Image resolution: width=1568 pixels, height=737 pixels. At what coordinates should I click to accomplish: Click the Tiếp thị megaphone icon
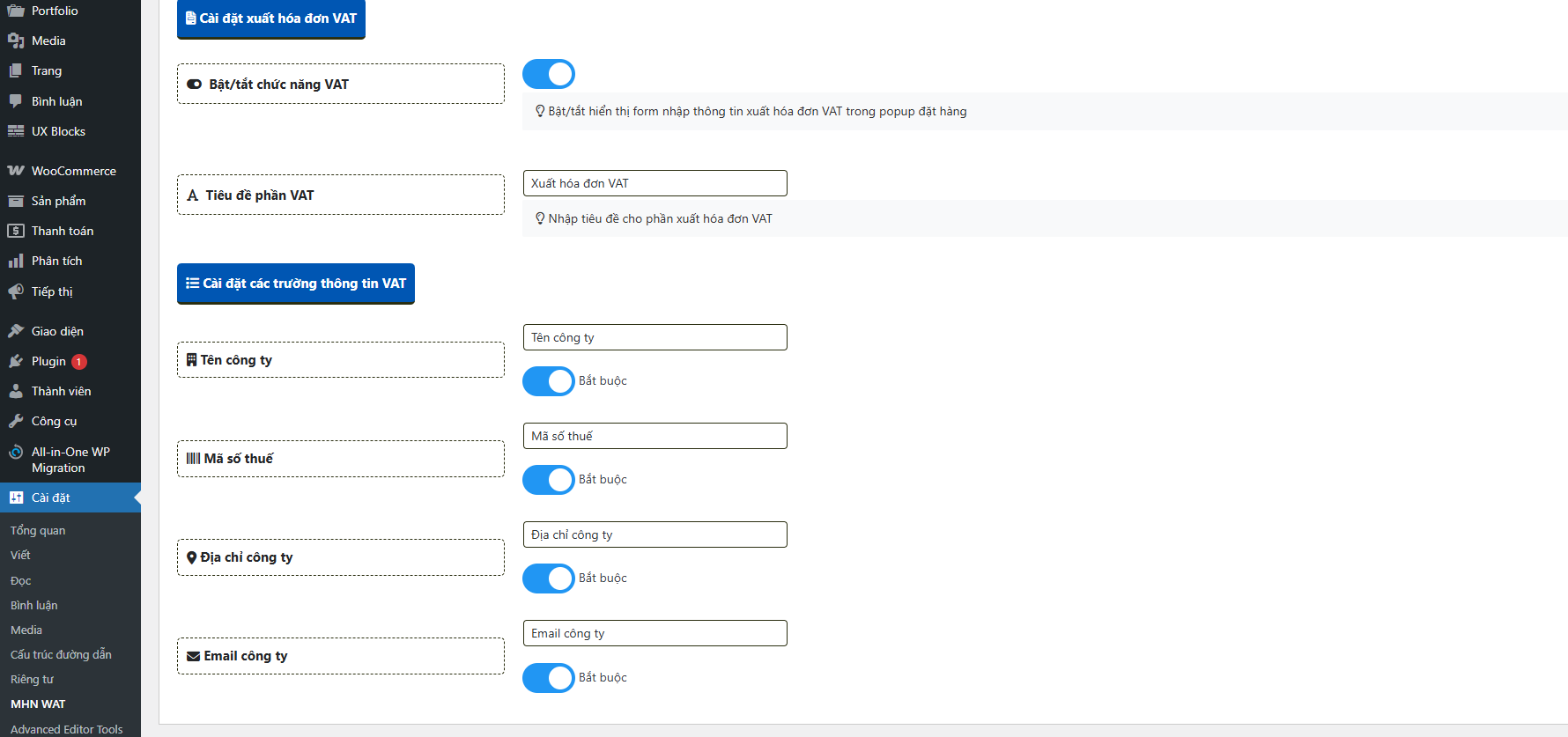(16, 291)
